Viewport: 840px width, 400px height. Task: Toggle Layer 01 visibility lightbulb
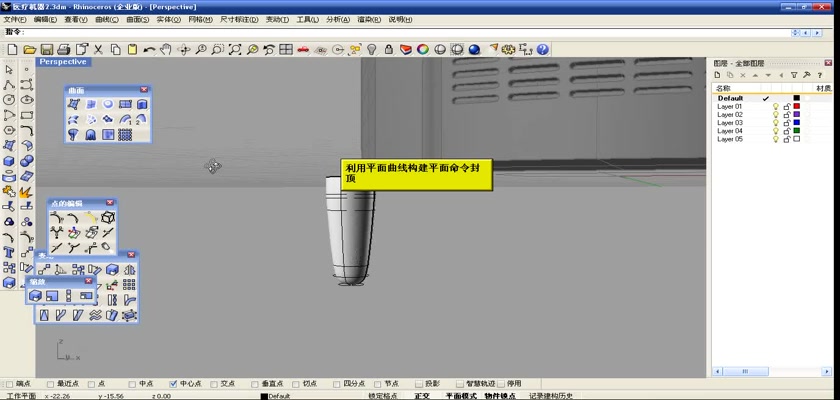coord(775,107)
